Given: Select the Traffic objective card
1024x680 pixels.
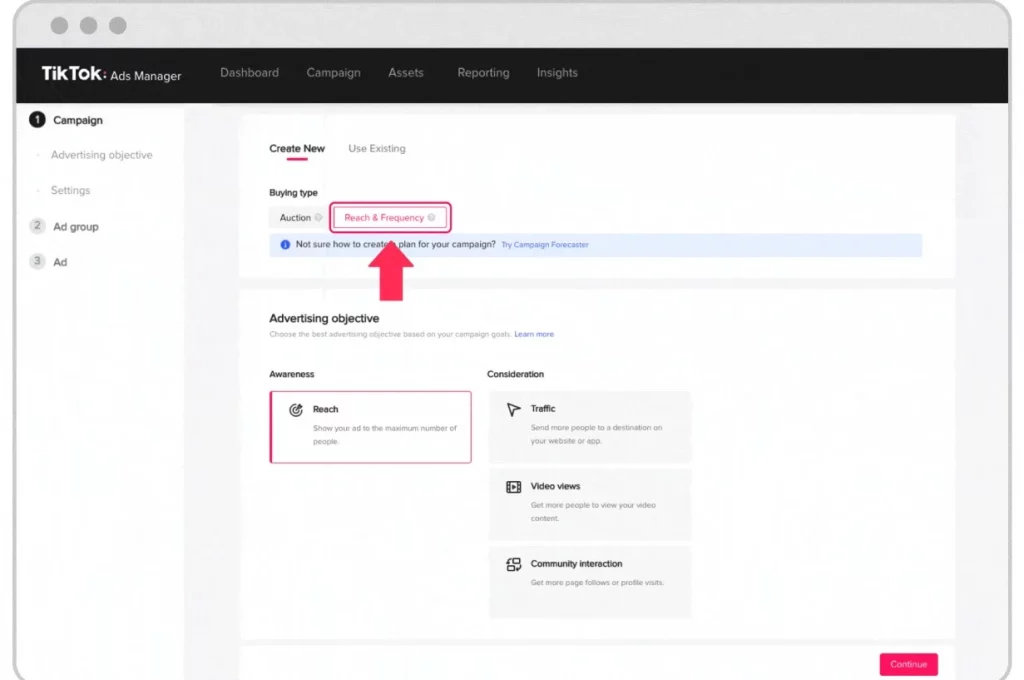Looking at the screenshot, I should click(x=590, y=427).
